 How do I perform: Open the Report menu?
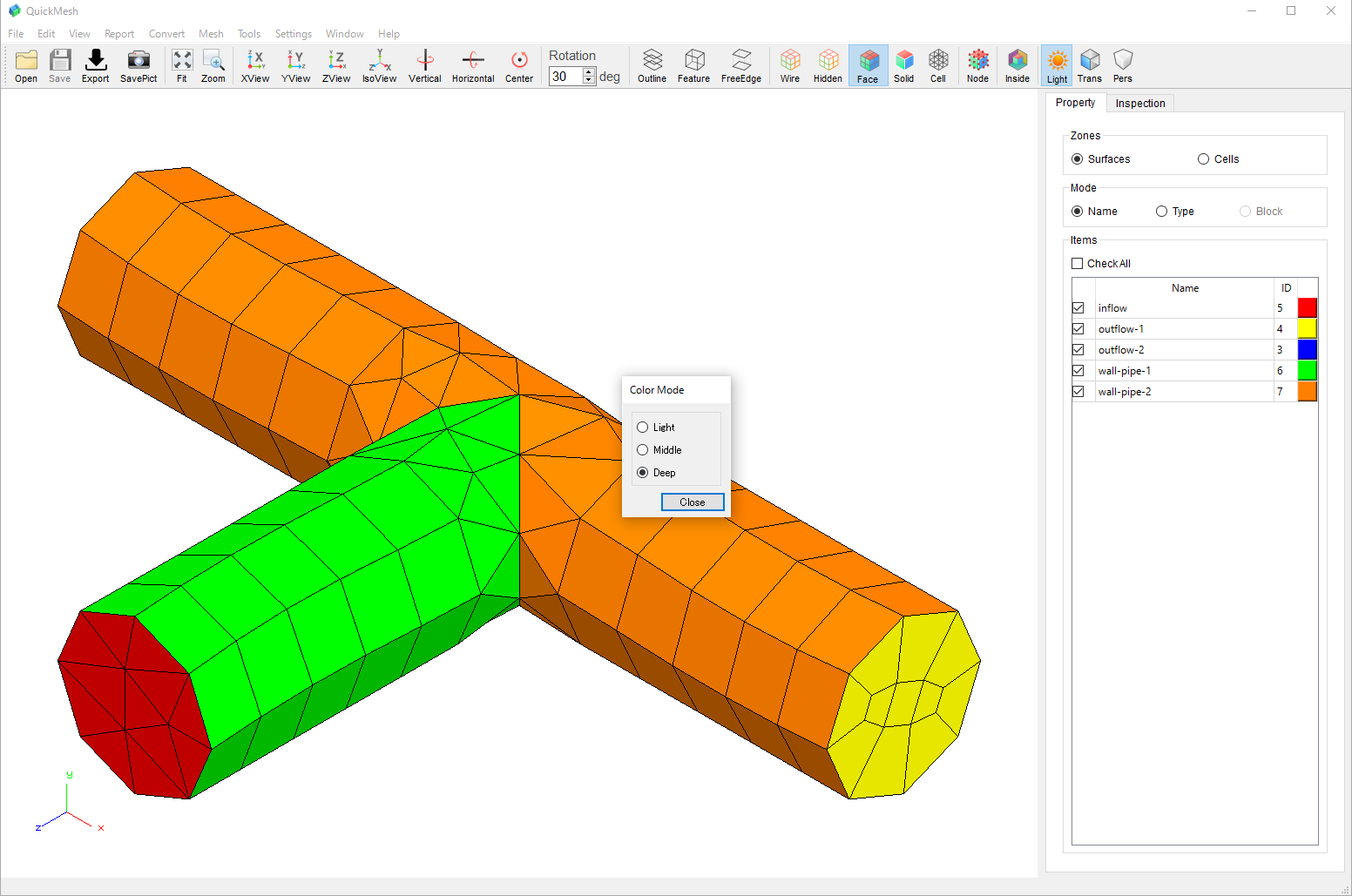(x=119, y=34)
